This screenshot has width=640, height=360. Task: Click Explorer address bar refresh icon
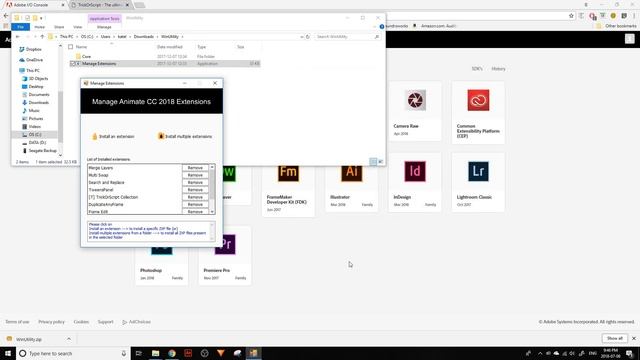tap(308, 37)
